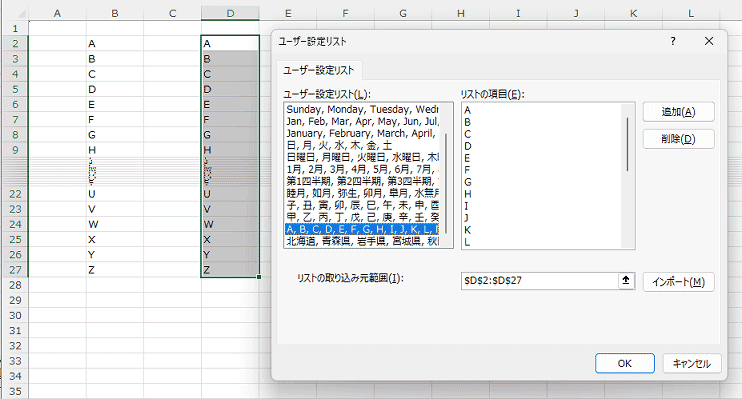Select the Jan, Feb, Mar list entry
This screenshot has width=742, height=399.
[x=362, y=121]
